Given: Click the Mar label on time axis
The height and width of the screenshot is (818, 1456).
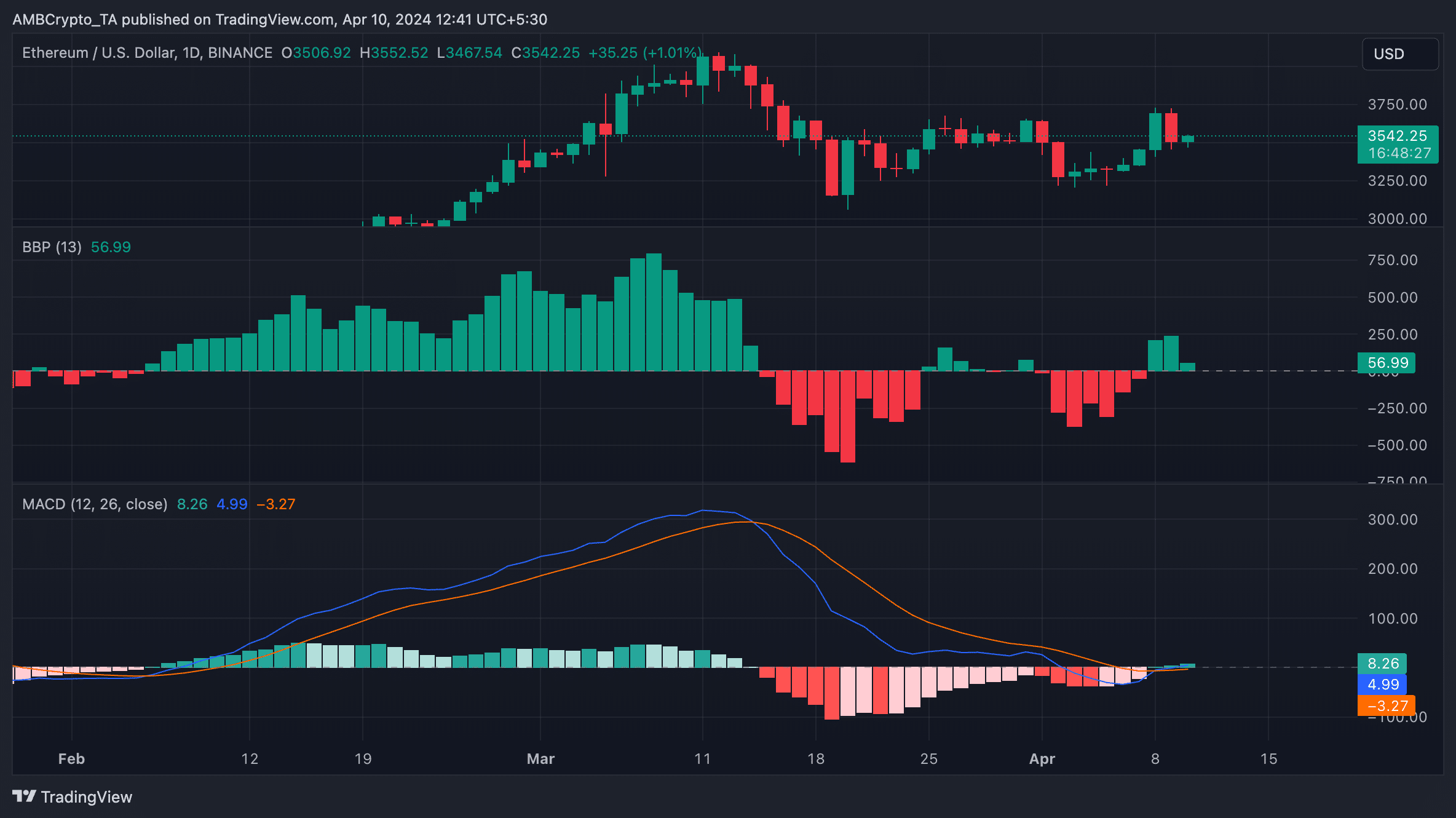Looking at the screenshot, I should pyautogui.click(x=540, y=759).
